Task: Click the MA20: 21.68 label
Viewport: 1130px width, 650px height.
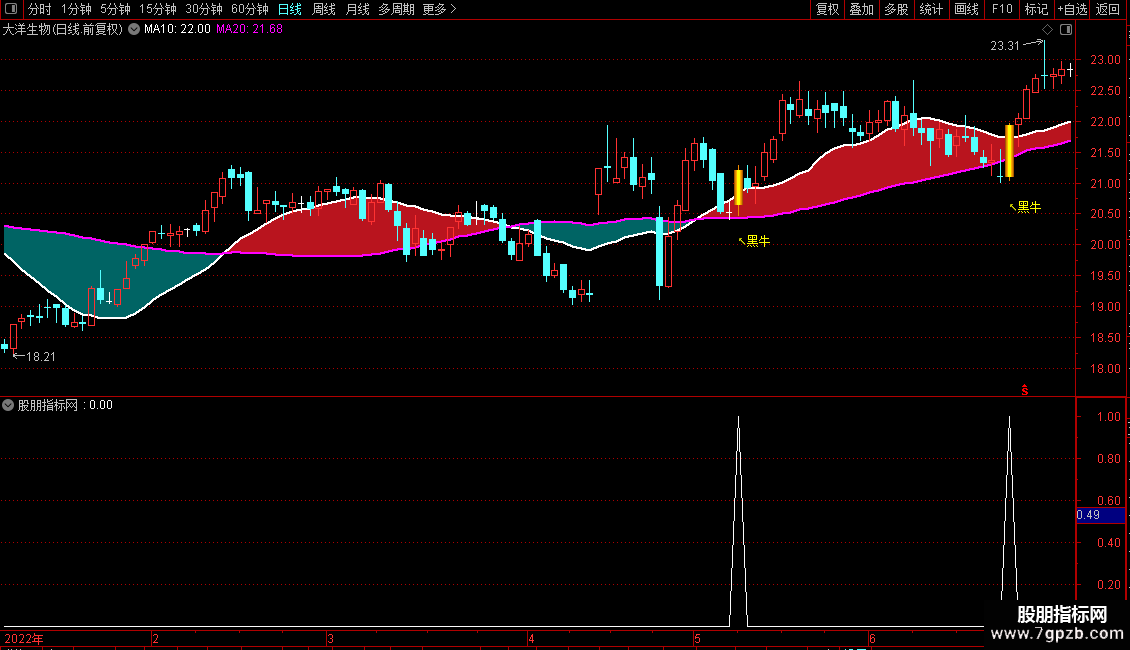Action: click(x=249, y=30)
